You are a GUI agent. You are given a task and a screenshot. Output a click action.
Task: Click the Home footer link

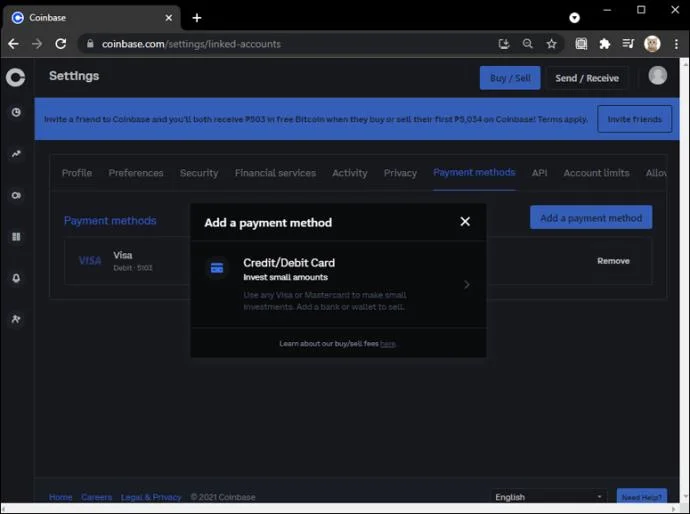click(61, 497)
